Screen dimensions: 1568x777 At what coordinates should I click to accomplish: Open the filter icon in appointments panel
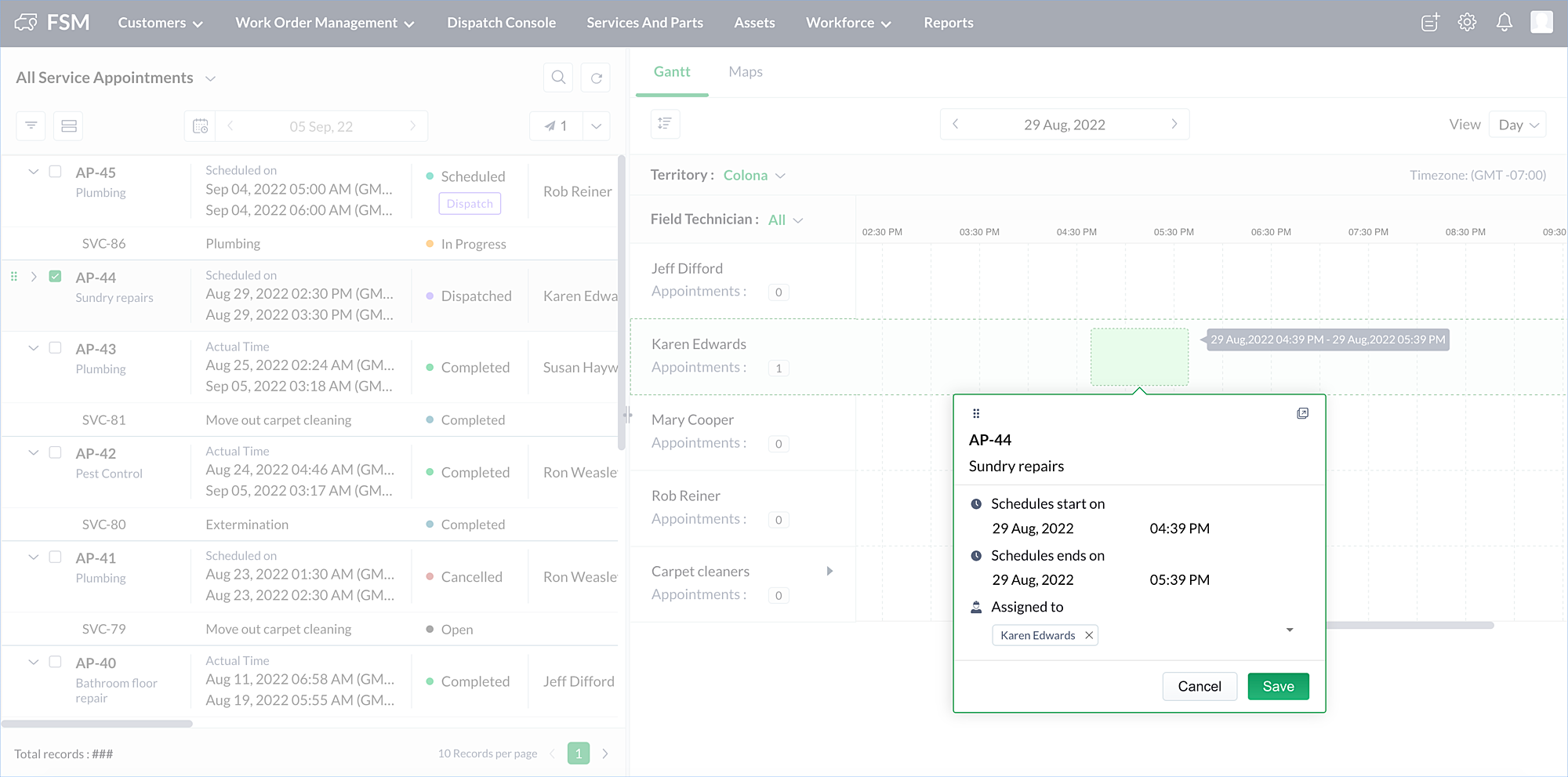coord(31,125)
